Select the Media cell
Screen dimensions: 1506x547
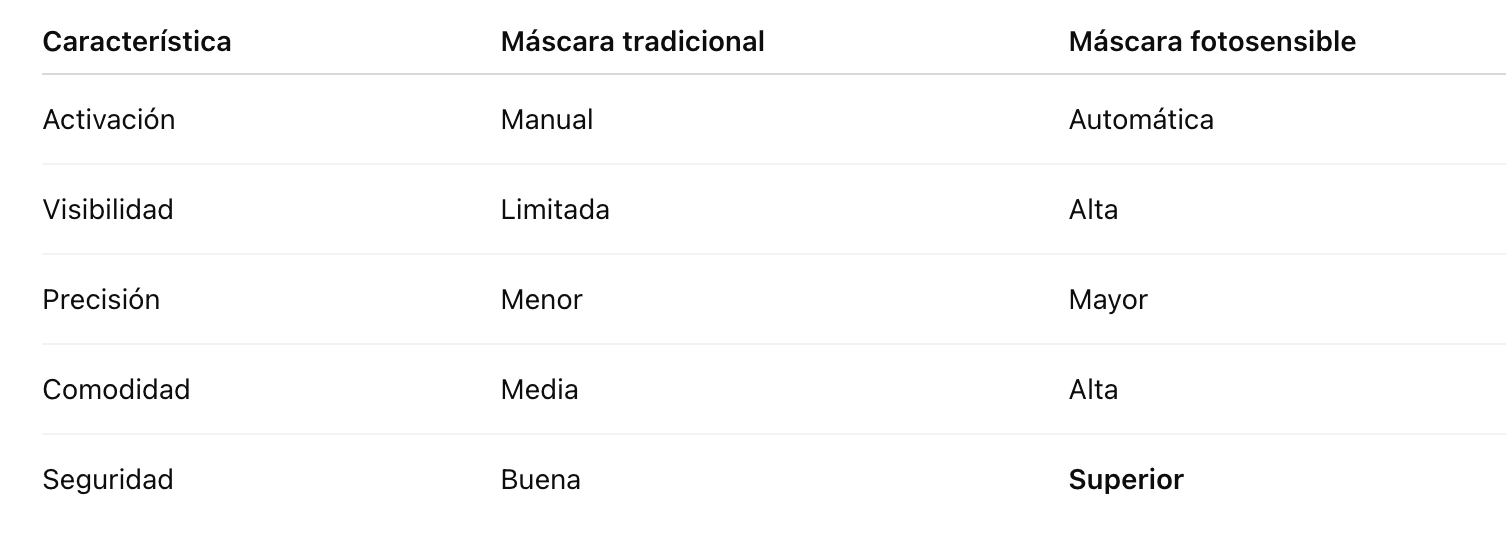[x=539, y=390]
